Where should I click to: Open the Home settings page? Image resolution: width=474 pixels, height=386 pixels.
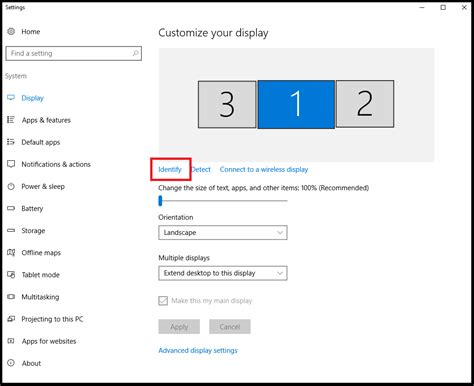31,32
